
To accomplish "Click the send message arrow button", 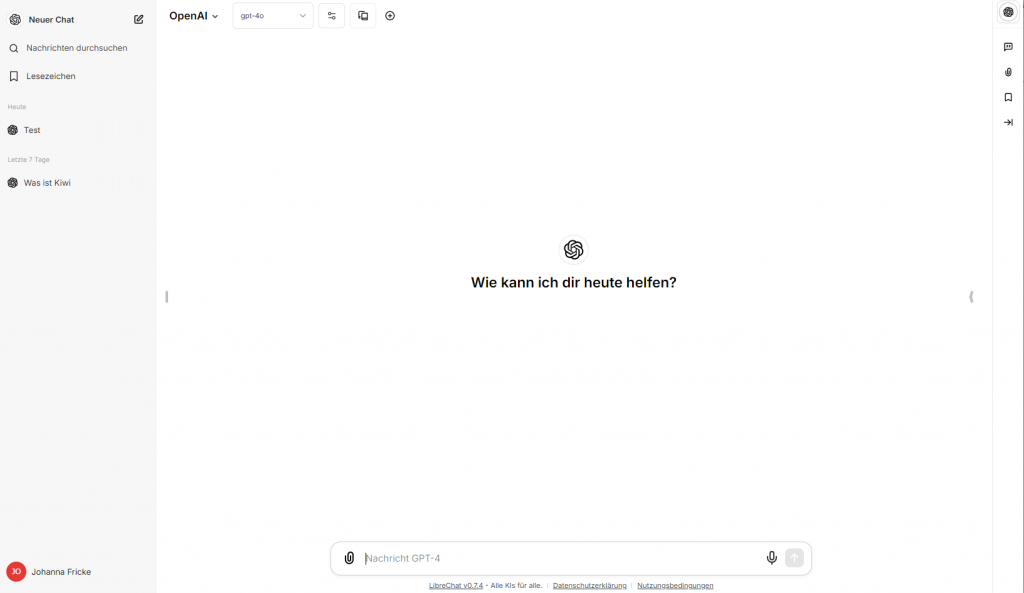I will [794, 558].
